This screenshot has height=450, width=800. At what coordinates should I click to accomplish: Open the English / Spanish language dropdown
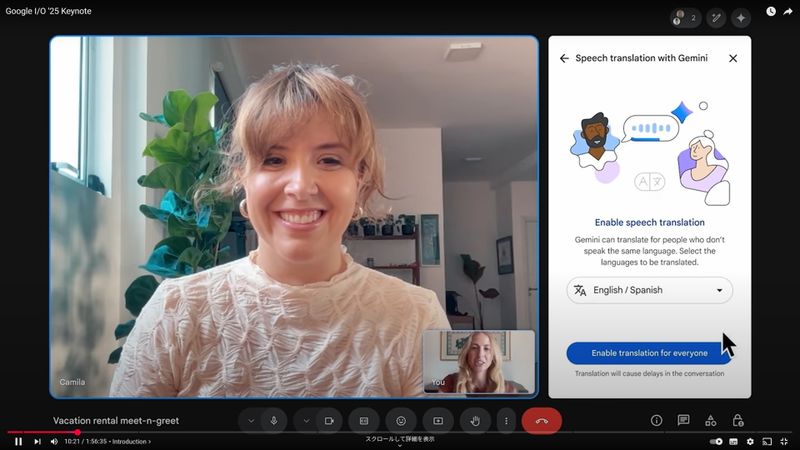649,290
